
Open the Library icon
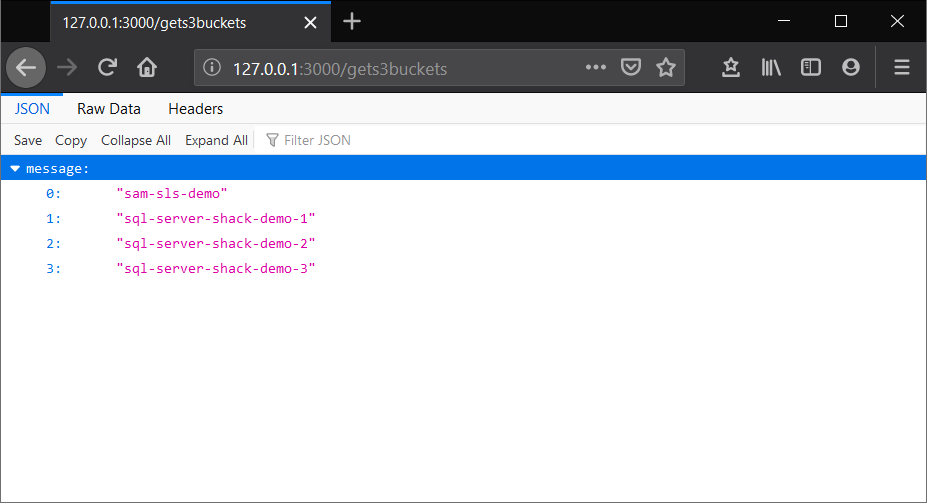click(771, 68)
